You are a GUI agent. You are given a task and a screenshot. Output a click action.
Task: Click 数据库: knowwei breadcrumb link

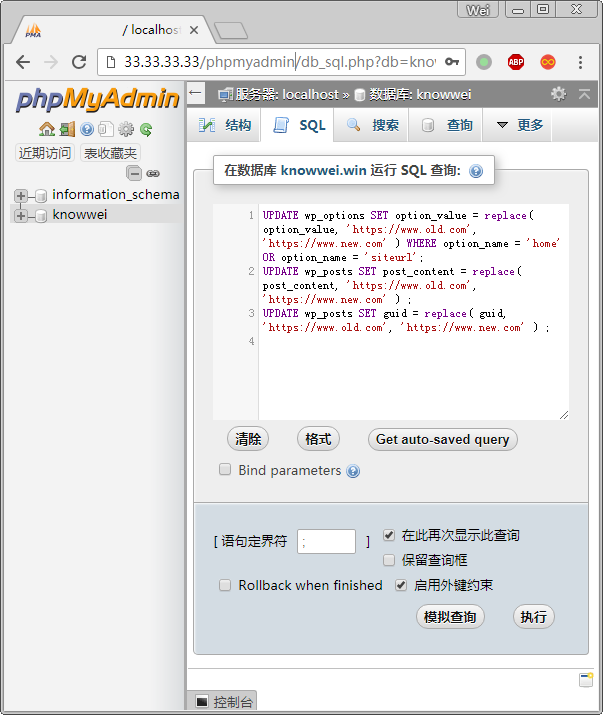pyautogui.click(x=420, y=94)
